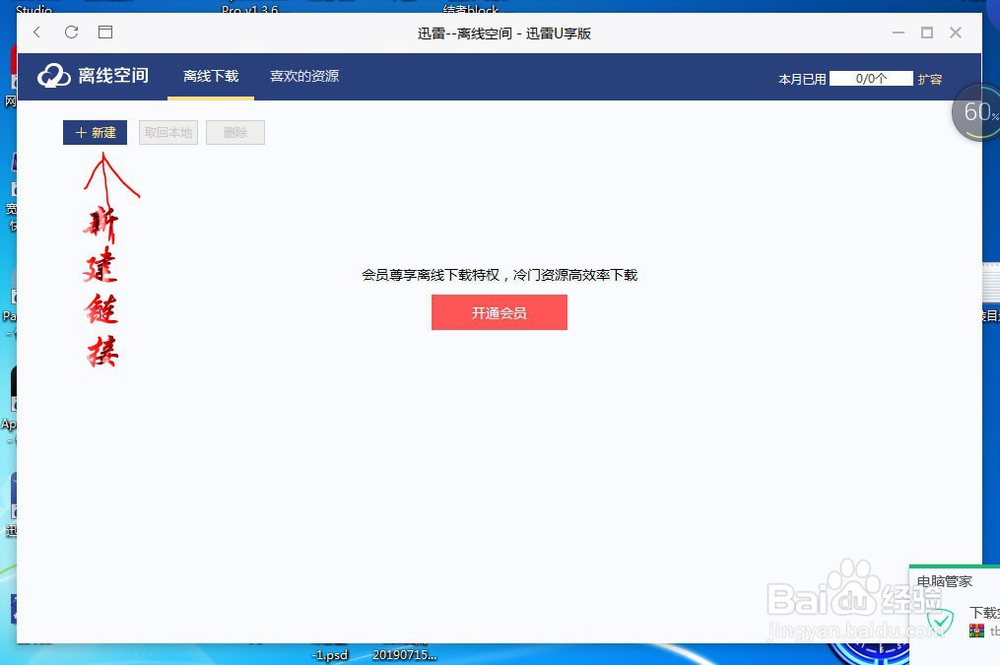Click the 20190715 desktop file label
This screenshot has width=1000, height=665.
click(x=404, y=655)
